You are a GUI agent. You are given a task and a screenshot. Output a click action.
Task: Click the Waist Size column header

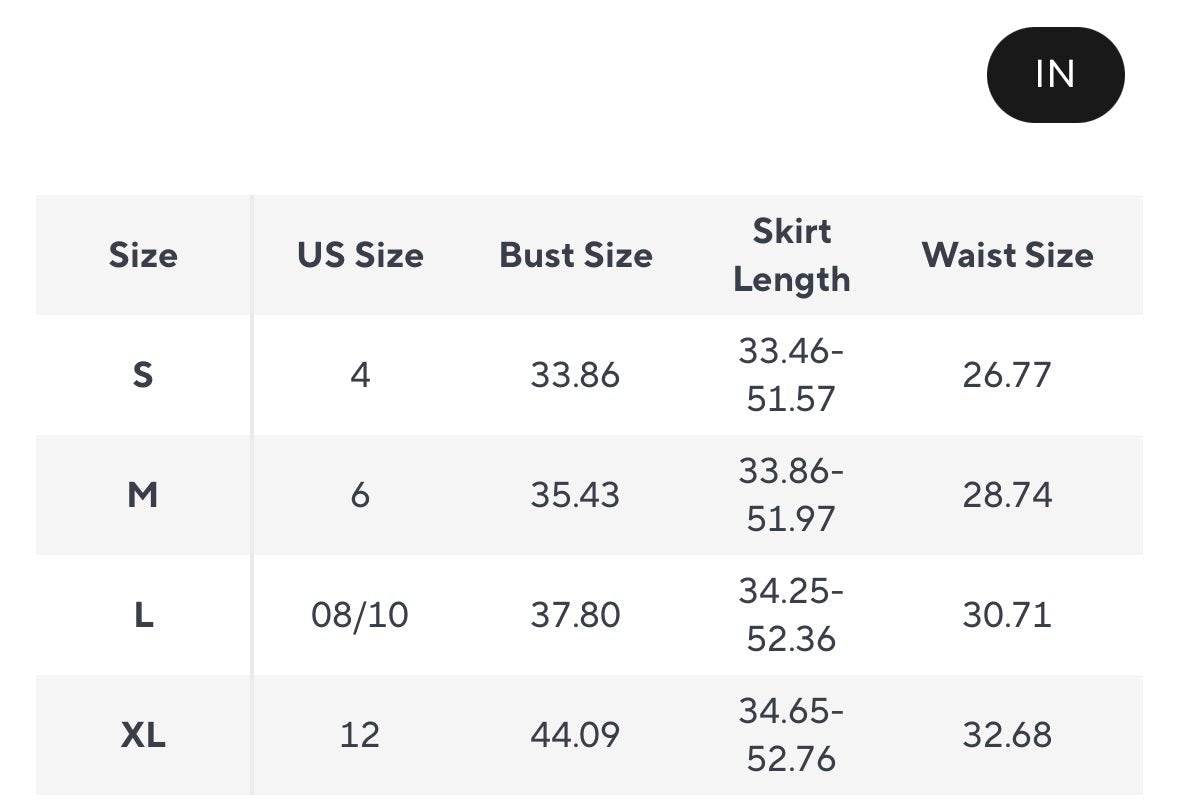1007,255
